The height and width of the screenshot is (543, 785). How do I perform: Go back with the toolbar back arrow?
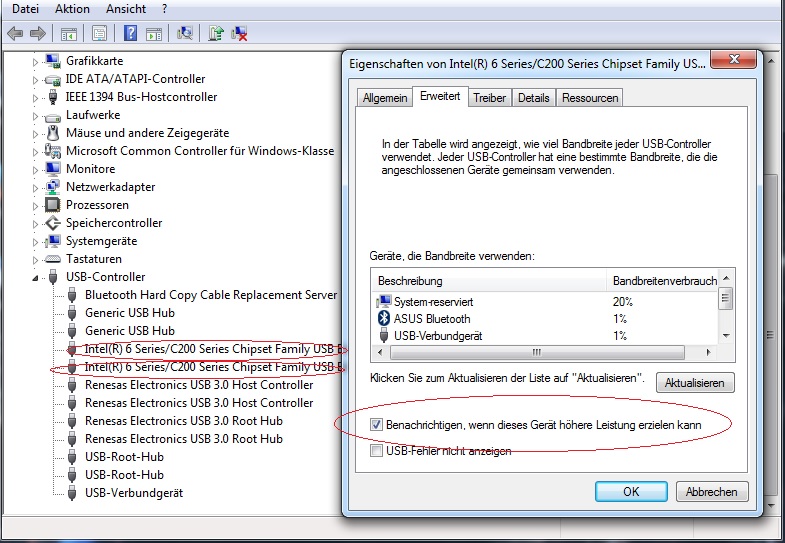[x=16, y=34]
